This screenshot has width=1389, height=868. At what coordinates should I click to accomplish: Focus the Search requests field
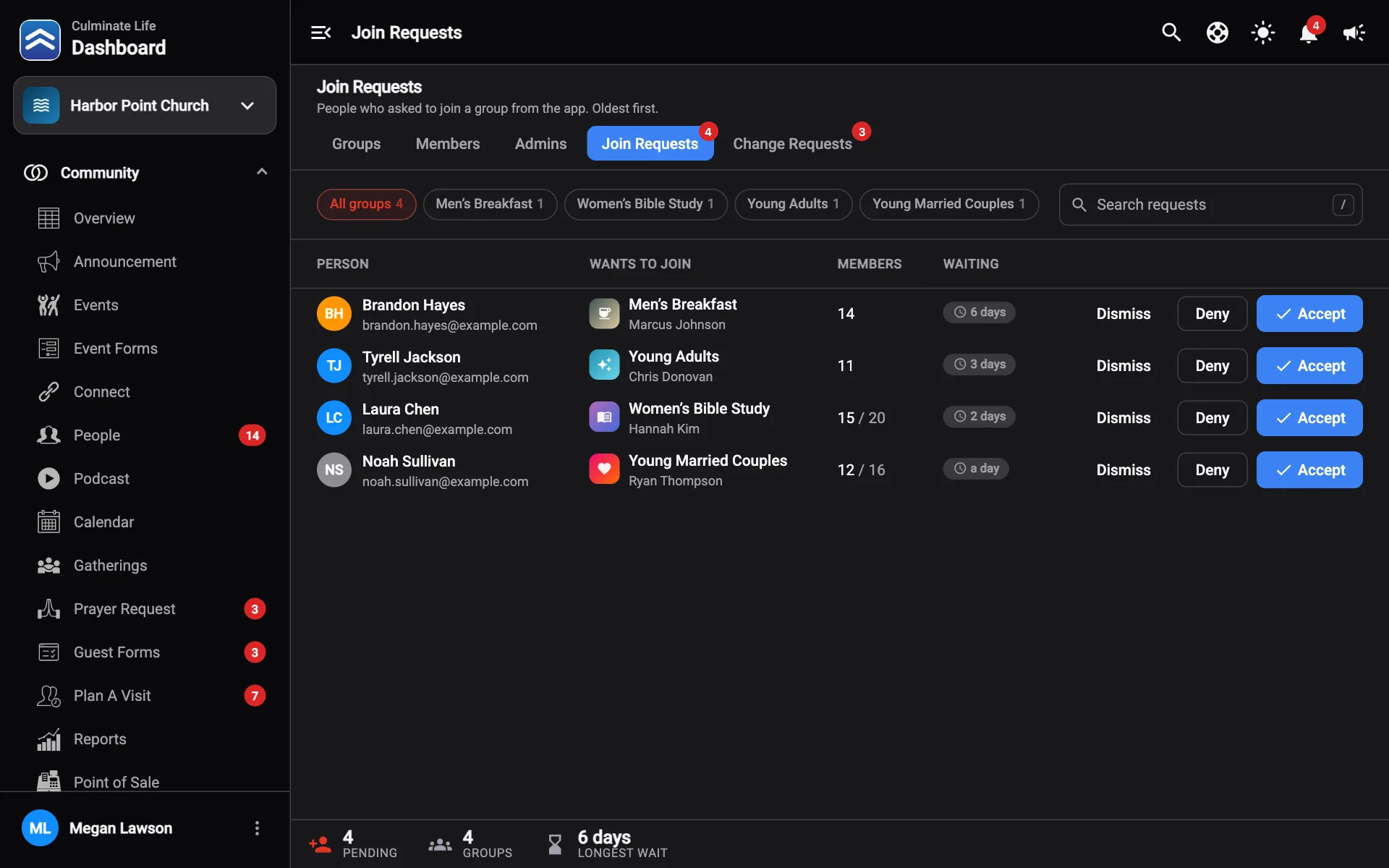click(1210, 205)
